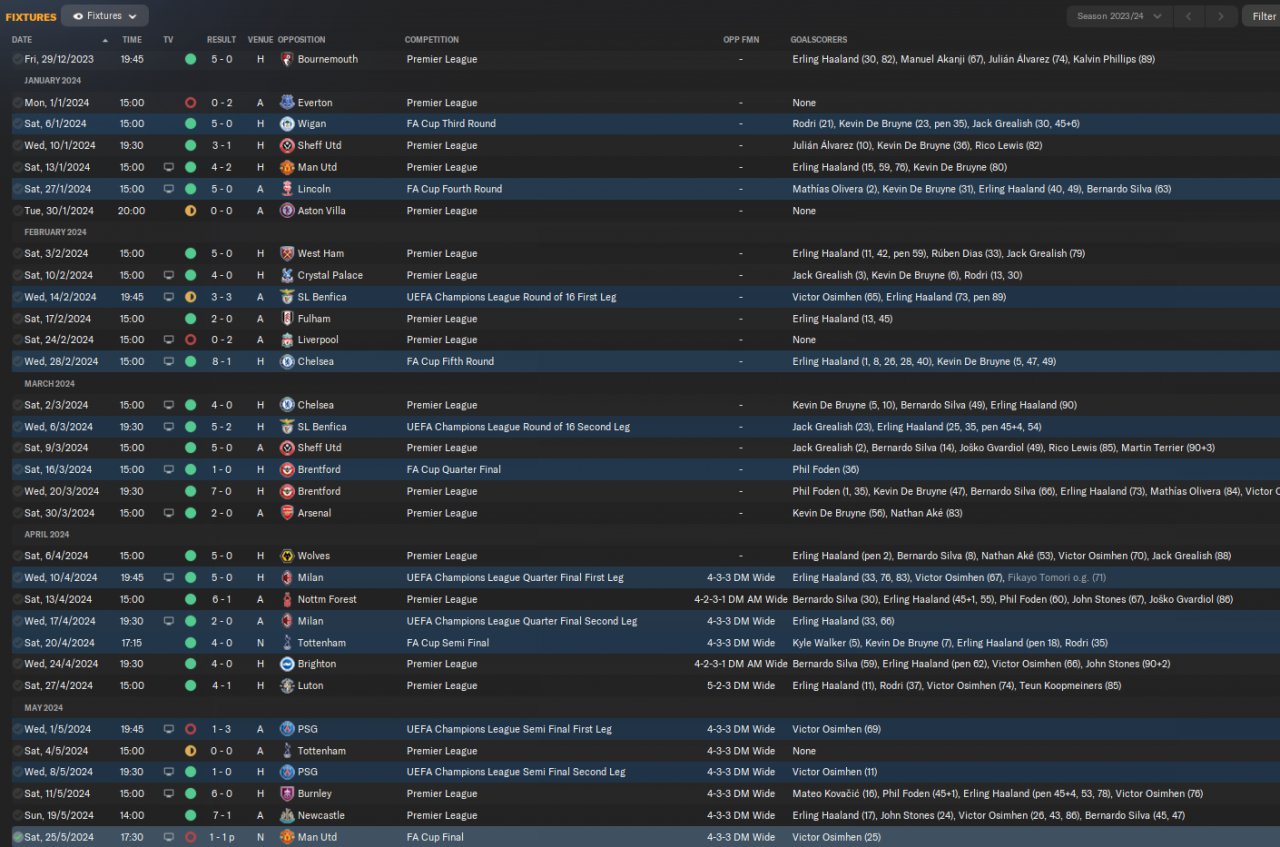Click Brentford badge on 20/3/2024 row

[x=287, y=492]
